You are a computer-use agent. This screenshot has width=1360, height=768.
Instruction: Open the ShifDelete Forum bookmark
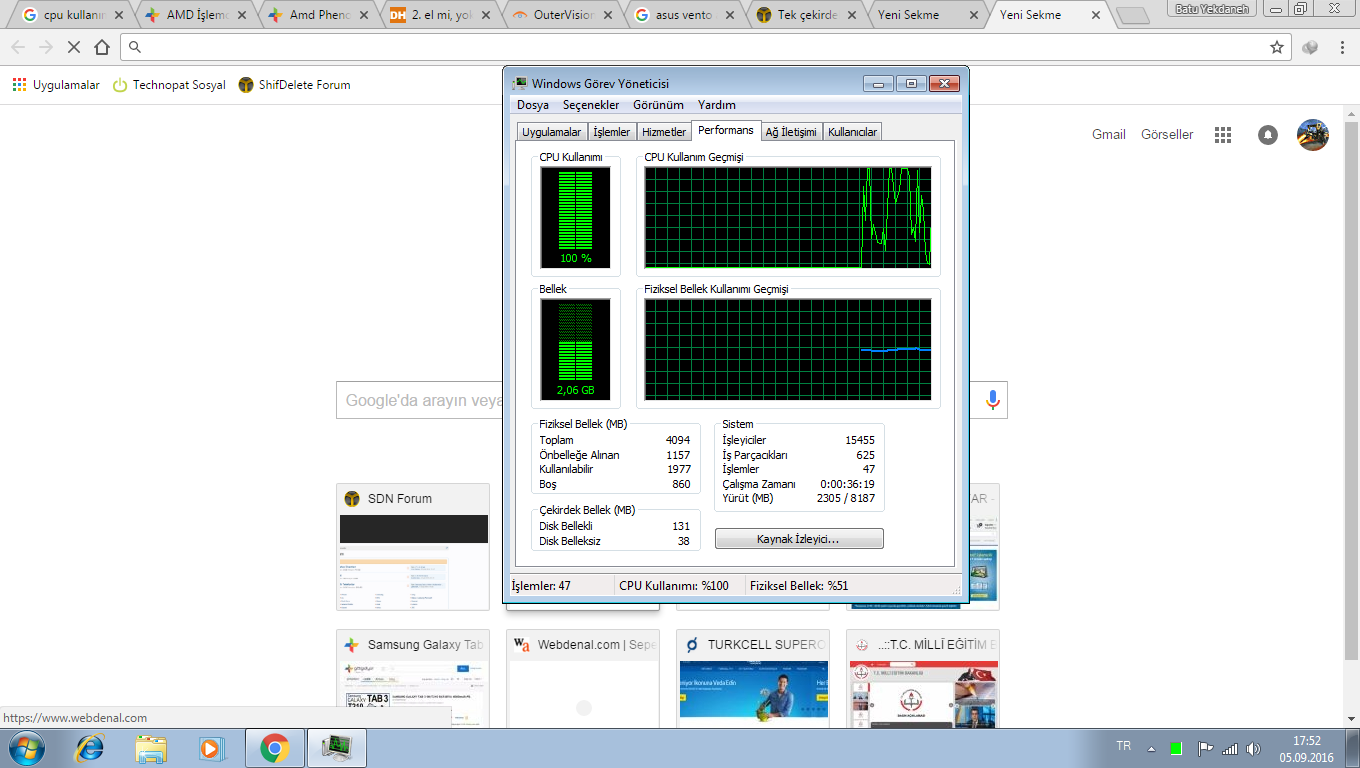(x=294, y=85)
